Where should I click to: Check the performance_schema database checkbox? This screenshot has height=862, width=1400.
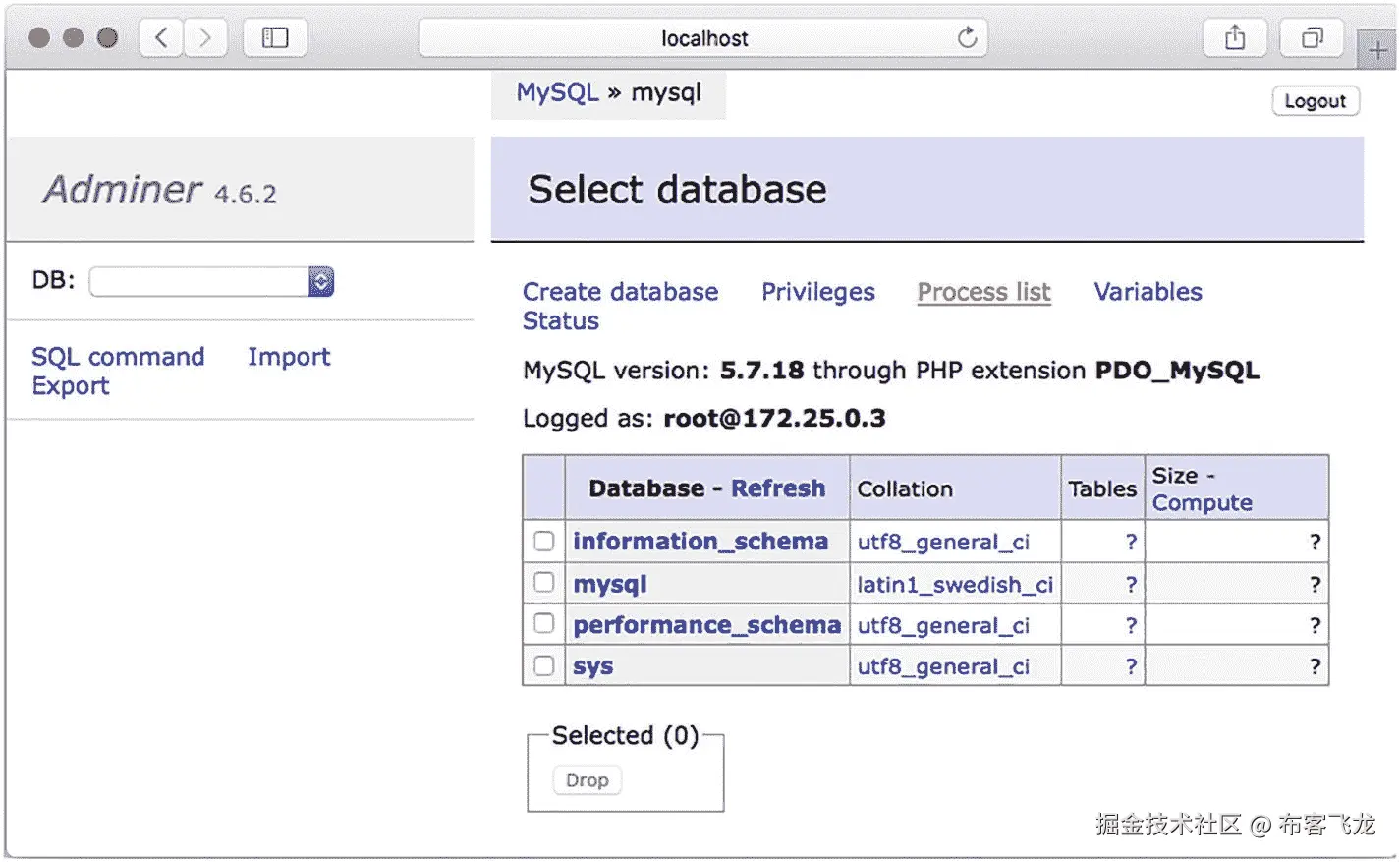point(544,623)
